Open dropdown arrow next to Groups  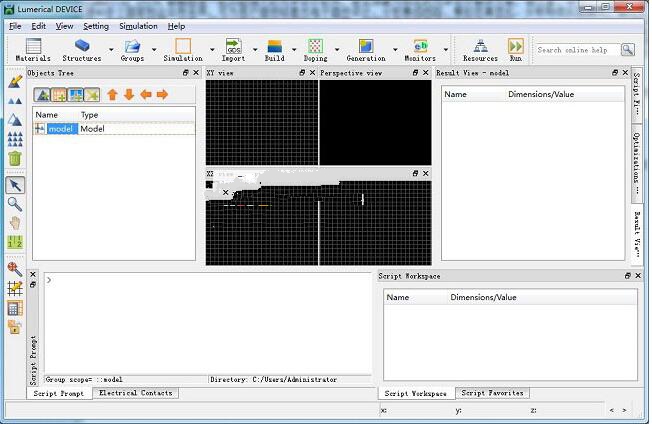tap(154, 50)
